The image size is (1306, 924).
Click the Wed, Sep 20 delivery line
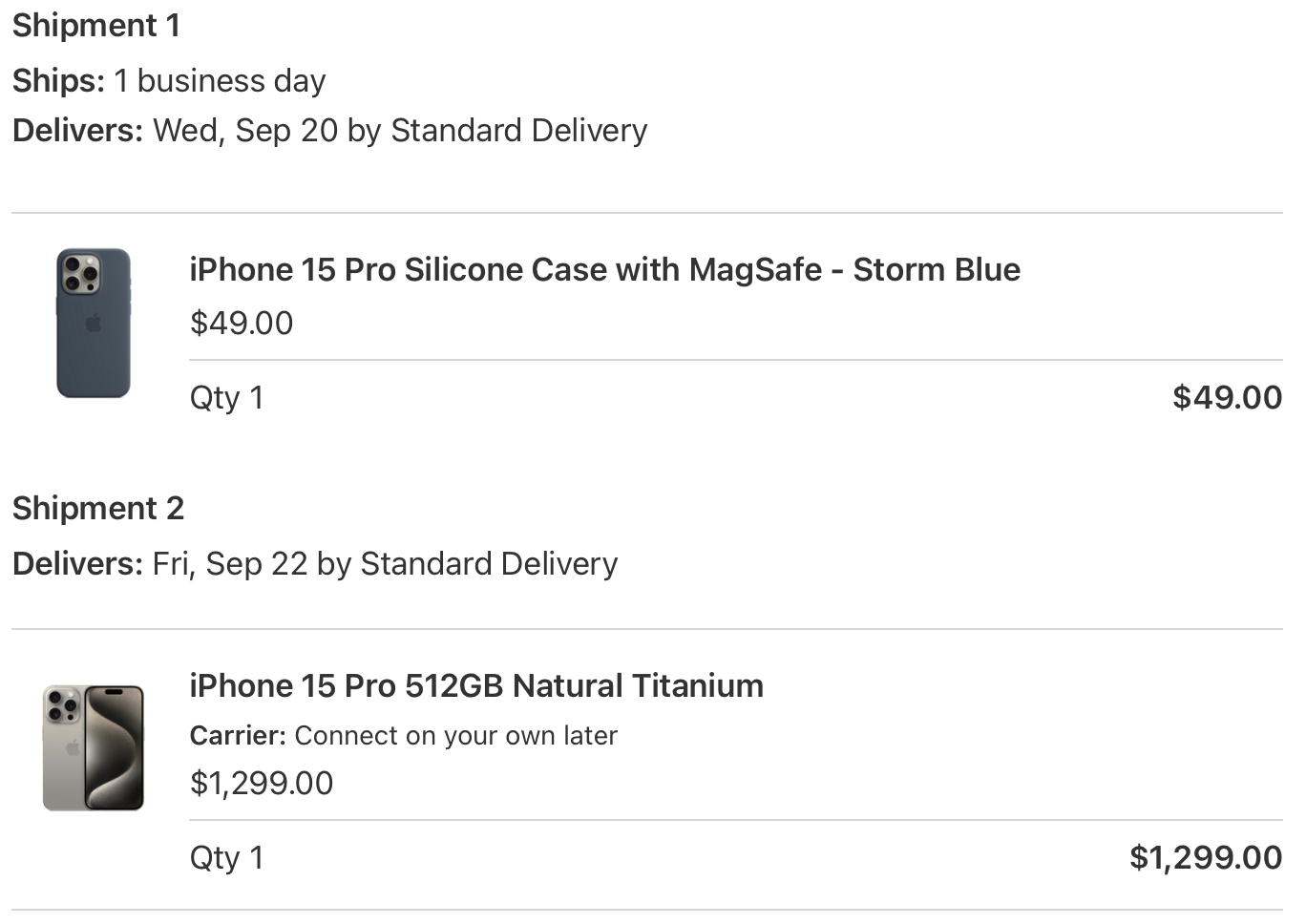point(329,131)
